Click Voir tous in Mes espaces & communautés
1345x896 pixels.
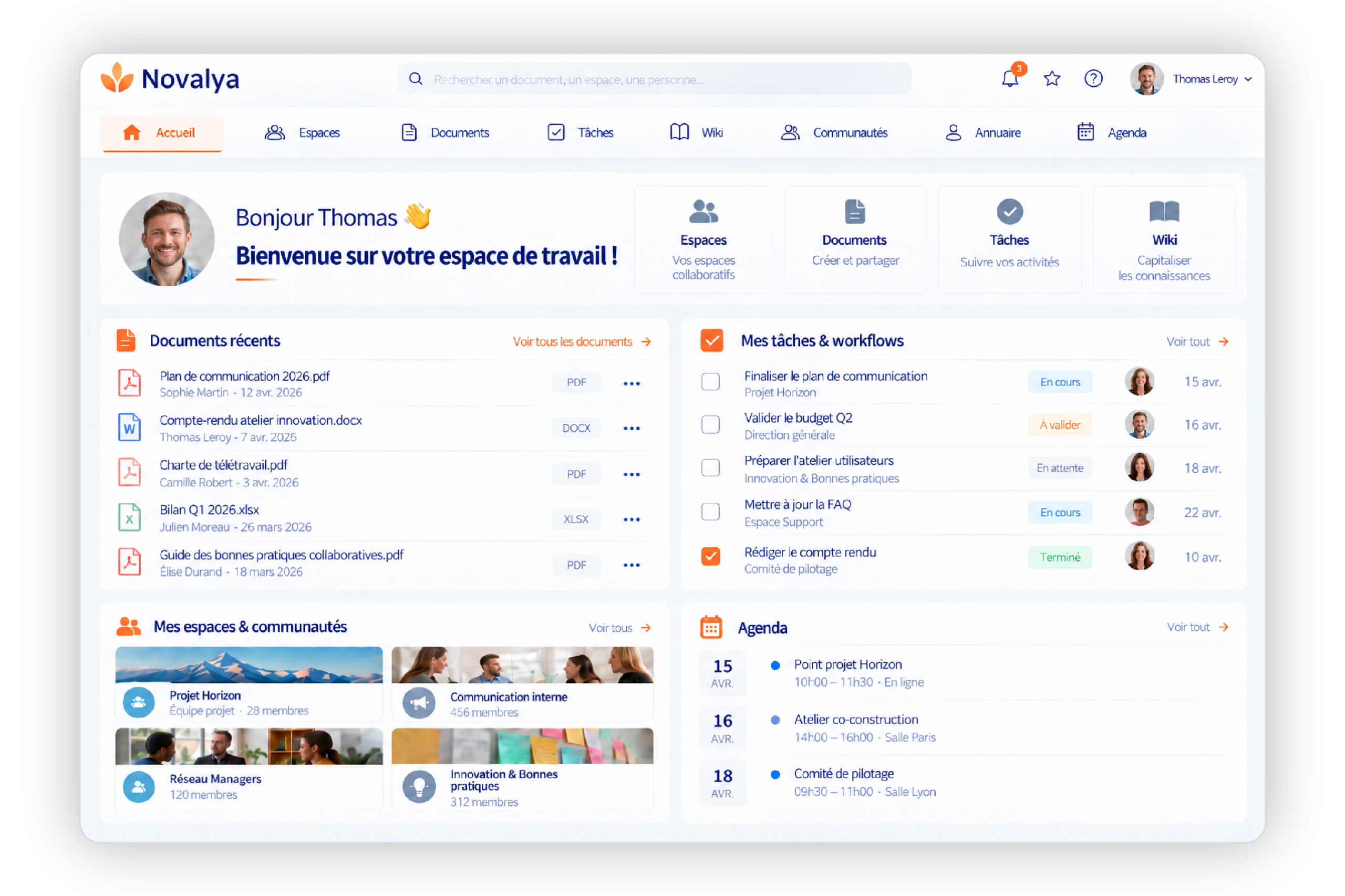point(619,628)
